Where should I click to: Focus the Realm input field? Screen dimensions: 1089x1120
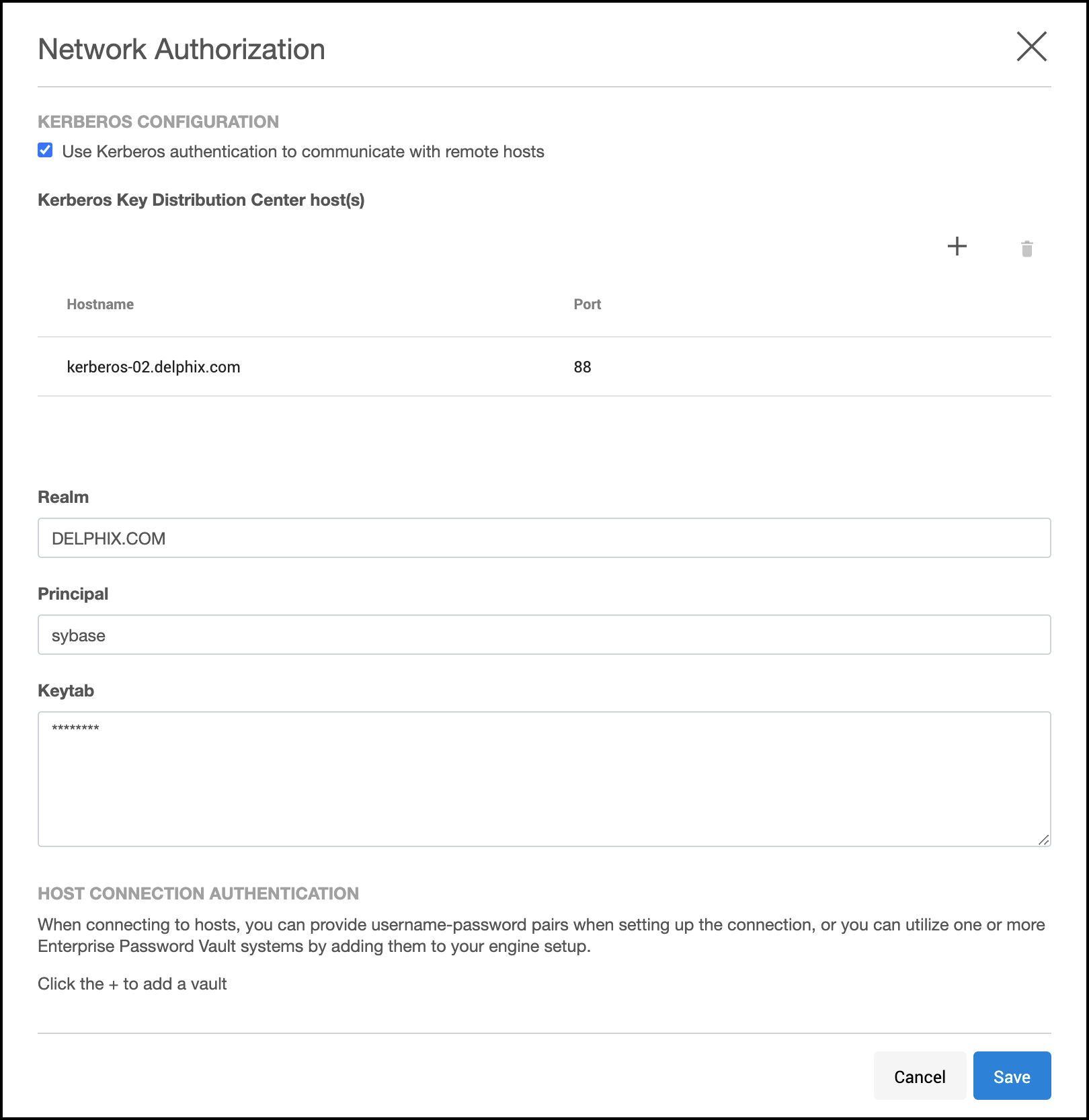coord(543,538)
